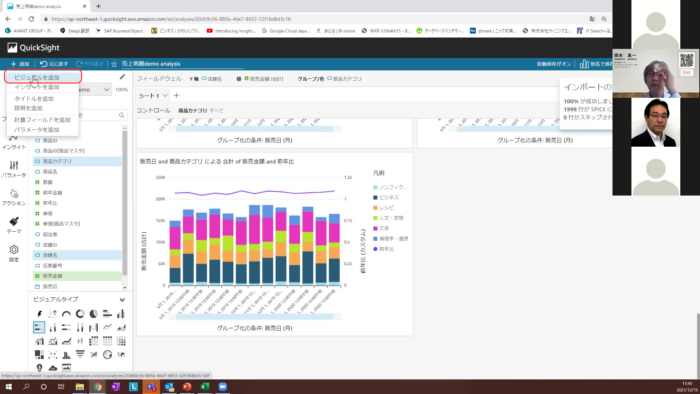The height and width of the screenshot is (394, 700).
Task: Open Windows Start menu
Action: coord(8,386)
